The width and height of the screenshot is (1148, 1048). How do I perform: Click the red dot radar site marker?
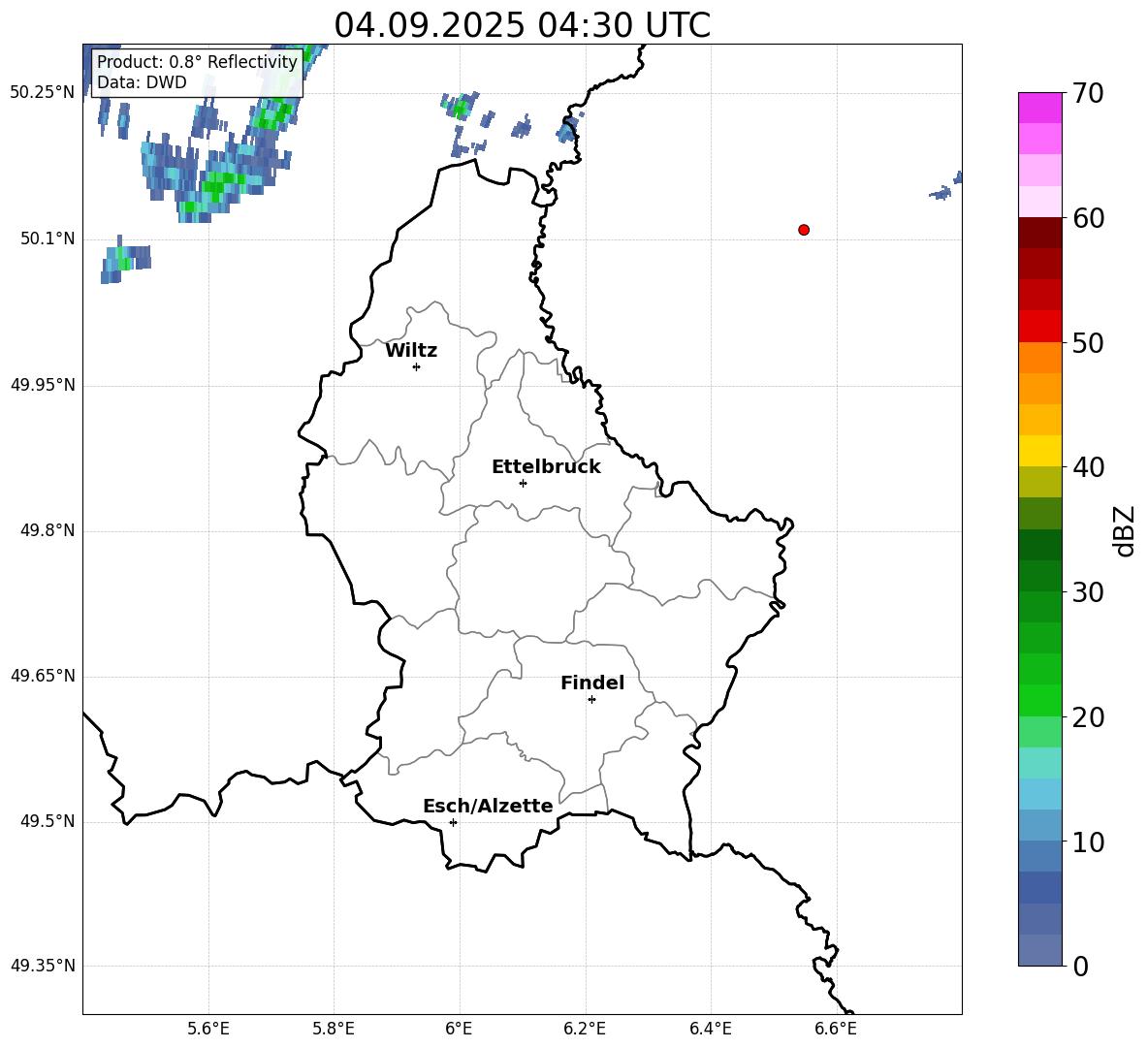coord(804,230)
